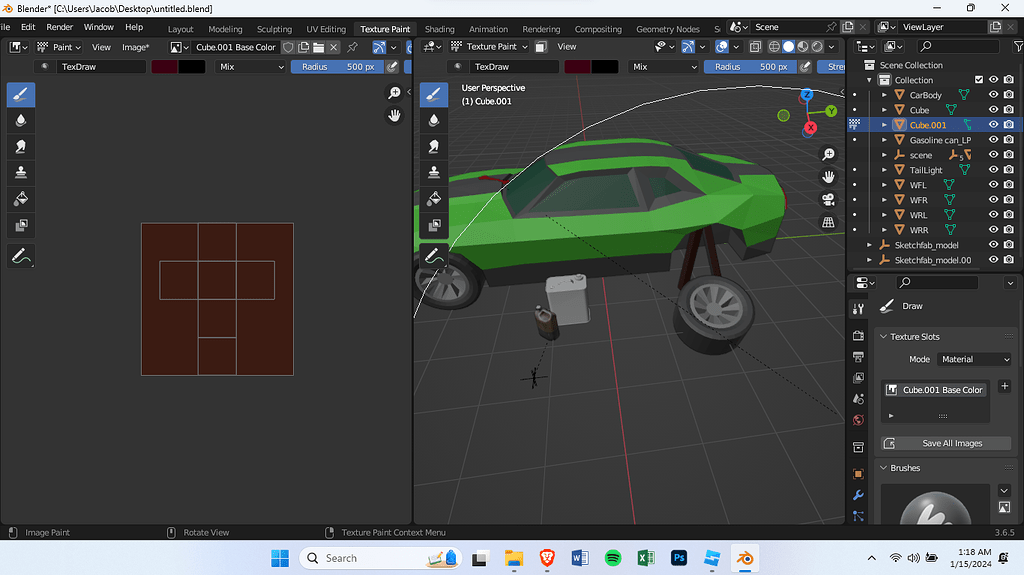This screenshot has width=1024, height=575.
Task: Open Blender from Windows taskbar
Action: point(744,558)
